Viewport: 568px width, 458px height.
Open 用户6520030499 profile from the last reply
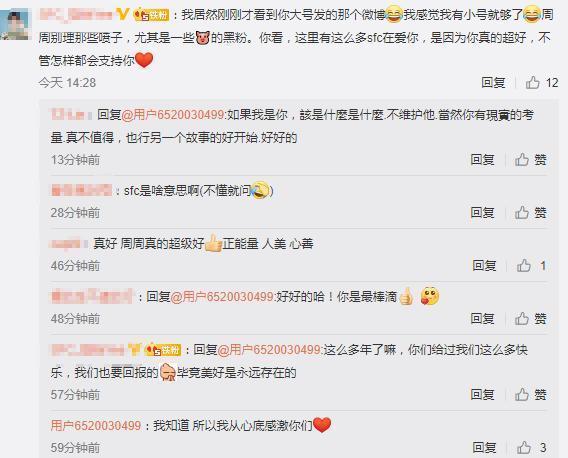96,425
